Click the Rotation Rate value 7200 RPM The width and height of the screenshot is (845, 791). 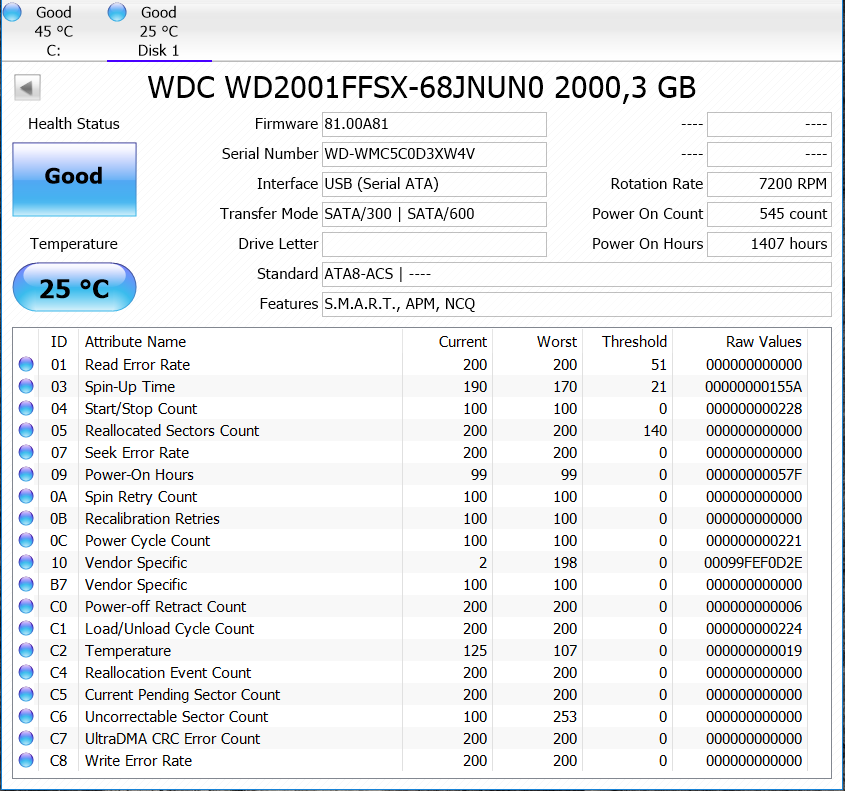[769, 184]
